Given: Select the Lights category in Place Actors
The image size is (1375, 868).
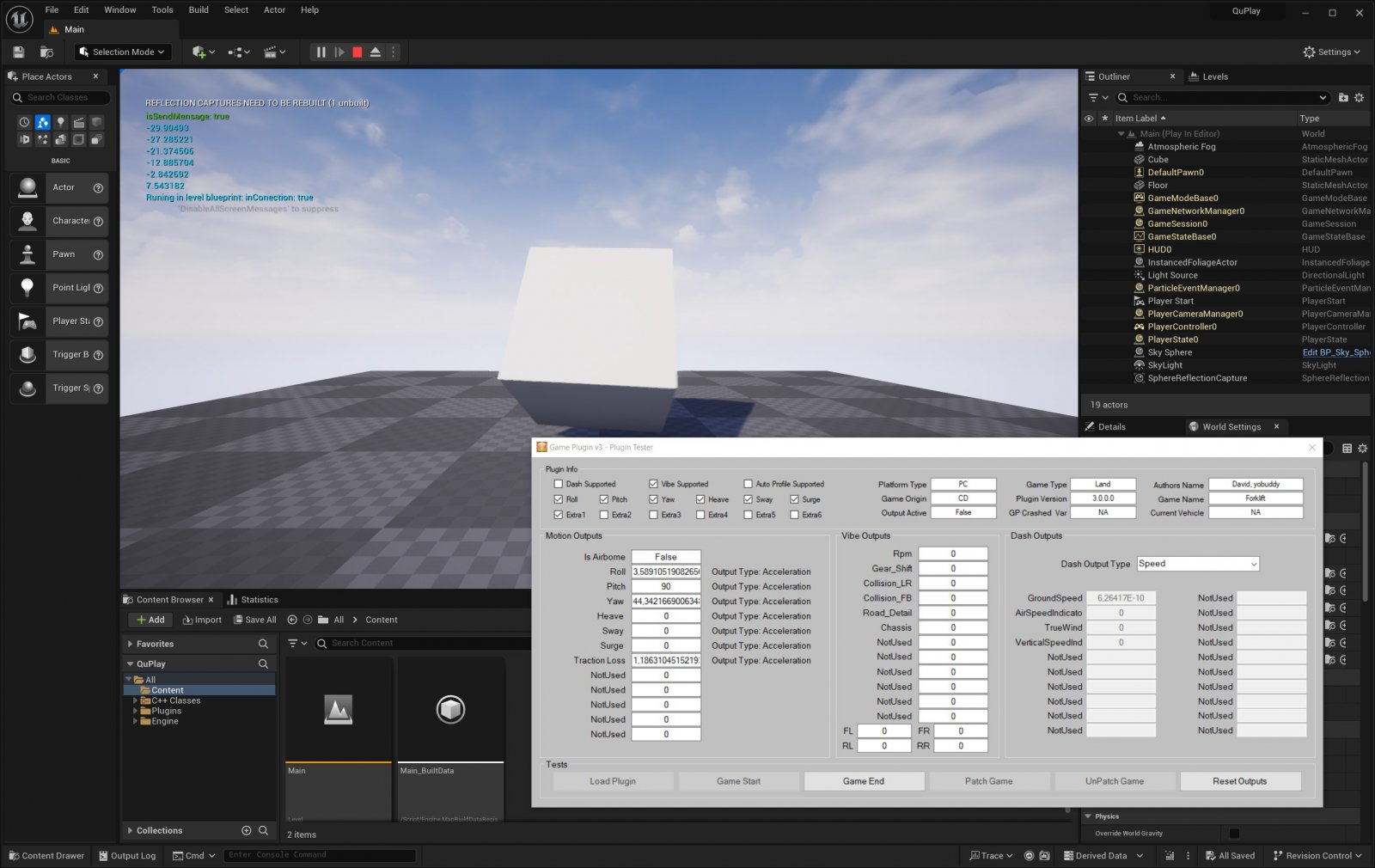Looking at the screenshot, I should 60,122.
